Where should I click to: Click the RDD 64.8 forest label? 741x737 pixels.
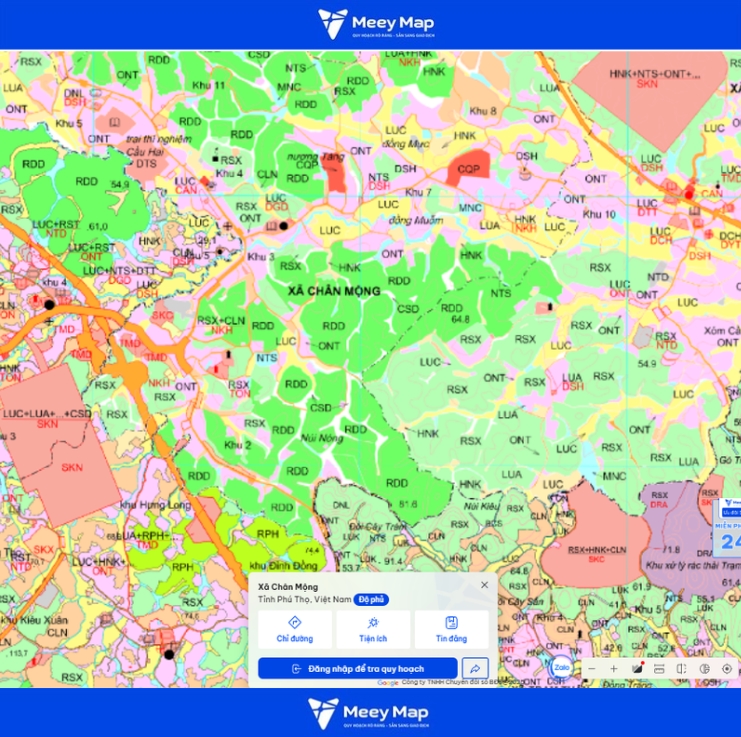(456, 313)
